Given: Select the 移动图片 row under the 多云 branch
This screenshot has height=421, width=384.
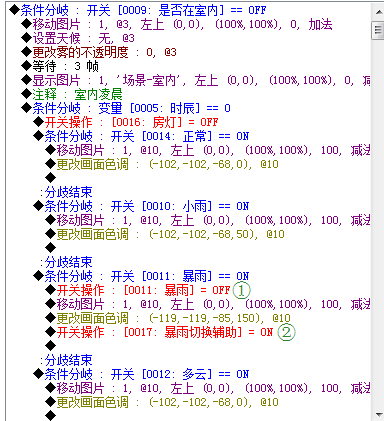Looking at the screenshot, I should click(208, 388).
